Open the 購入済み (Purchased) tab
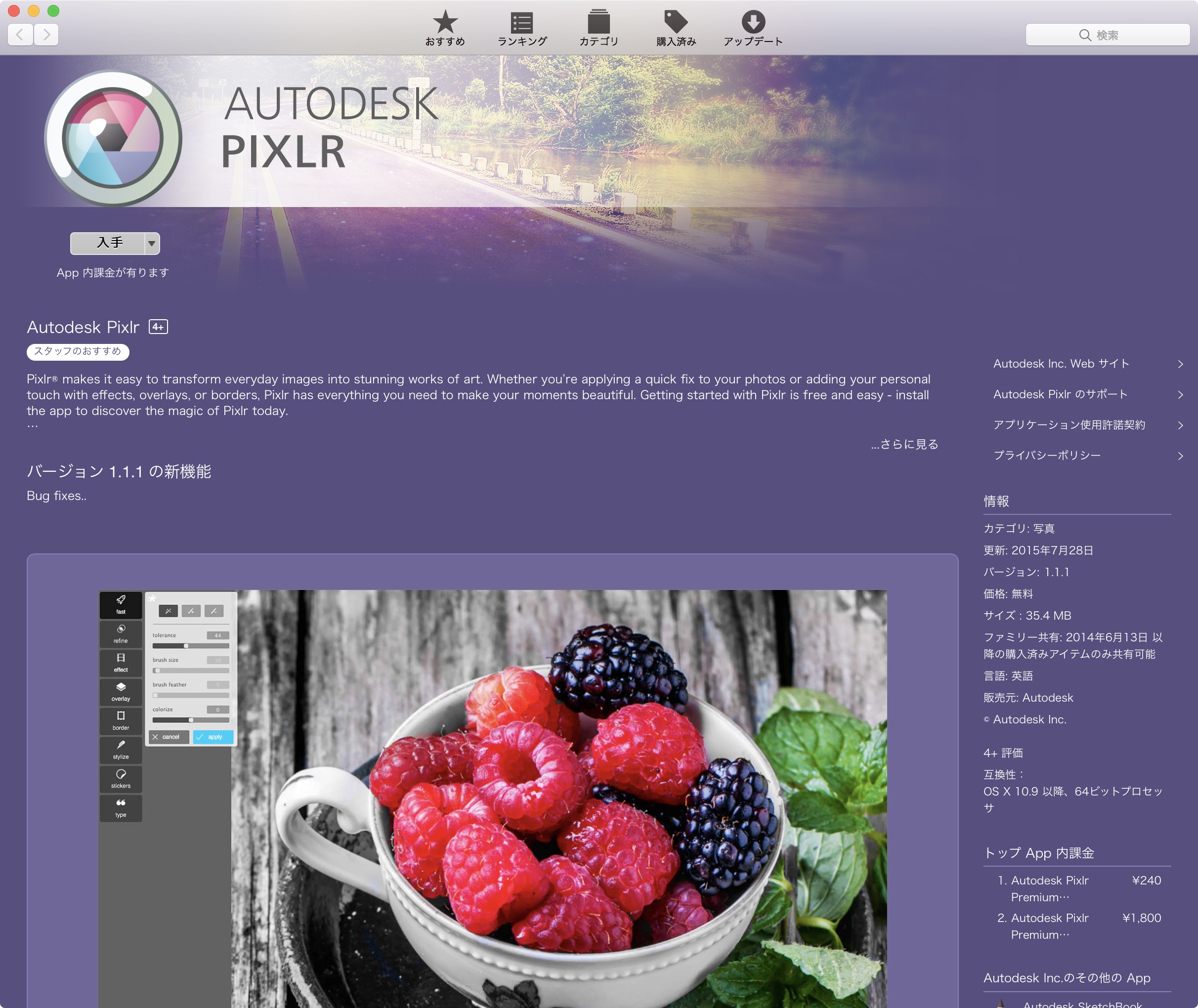1198x1008 pixels. click(676, 28)
